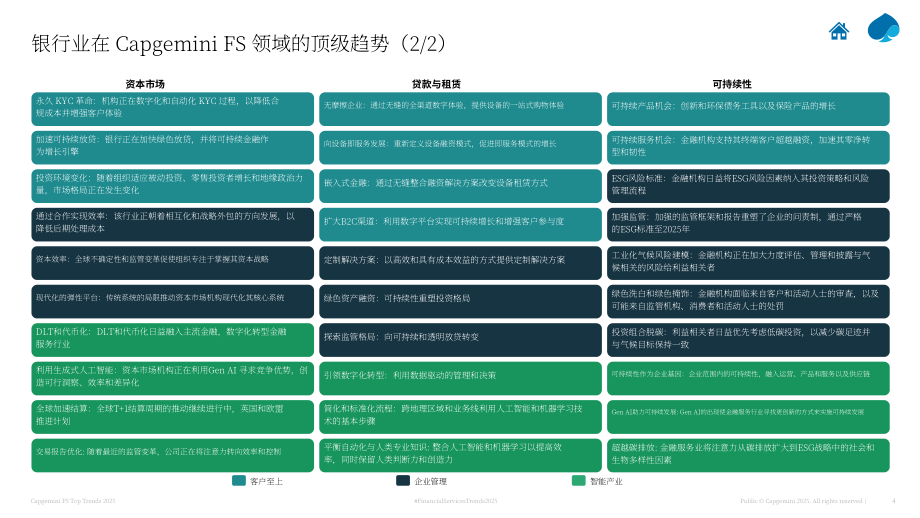The image size is (920, 518).
Task: Click the 加速可持续放贷 card
Action: pos(172,147)
